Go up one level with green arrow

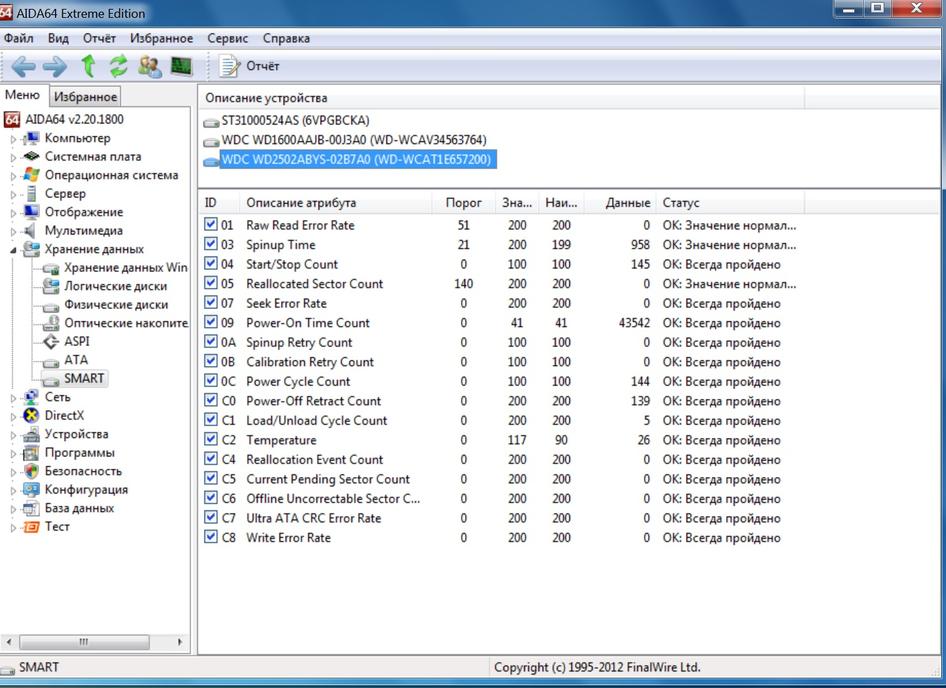[89, 66]
